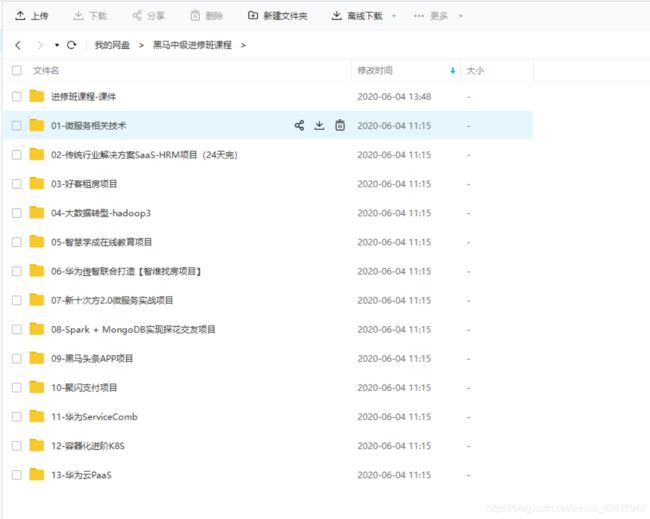Share the 01-微服务相关技术 folder via row icon
This screenshot has height=519, width=650.
point(299,125)
